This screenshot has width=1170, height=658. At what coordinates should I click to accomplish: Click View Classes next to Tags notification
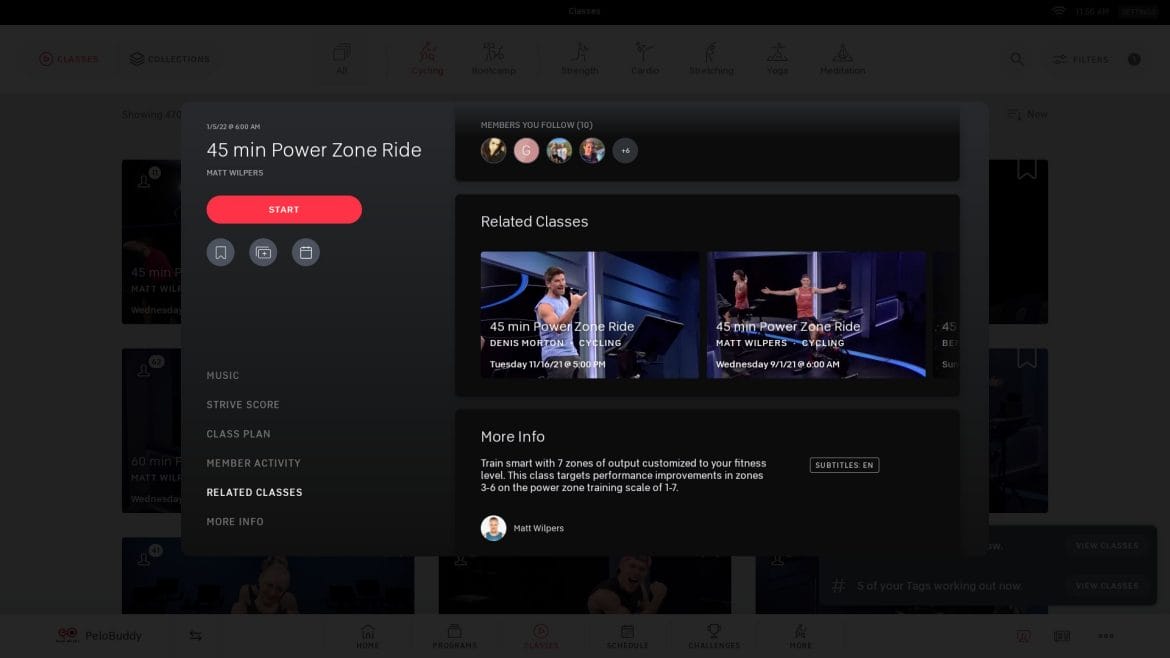click(1107, 586)
